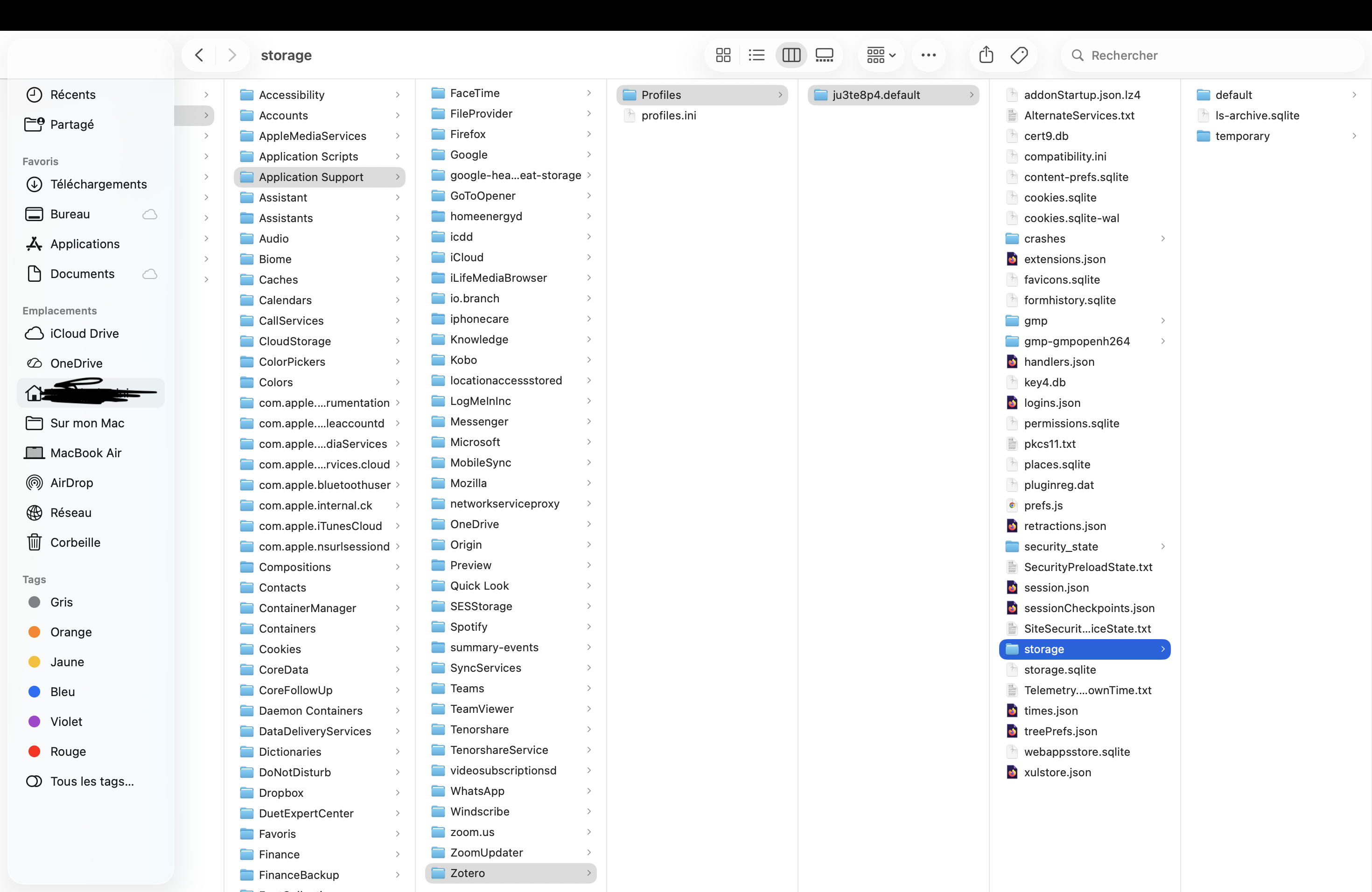Open Téléchargements in sidebar
The height and width of the screenshot is (892, 1372).
click(x=98, y=184)
